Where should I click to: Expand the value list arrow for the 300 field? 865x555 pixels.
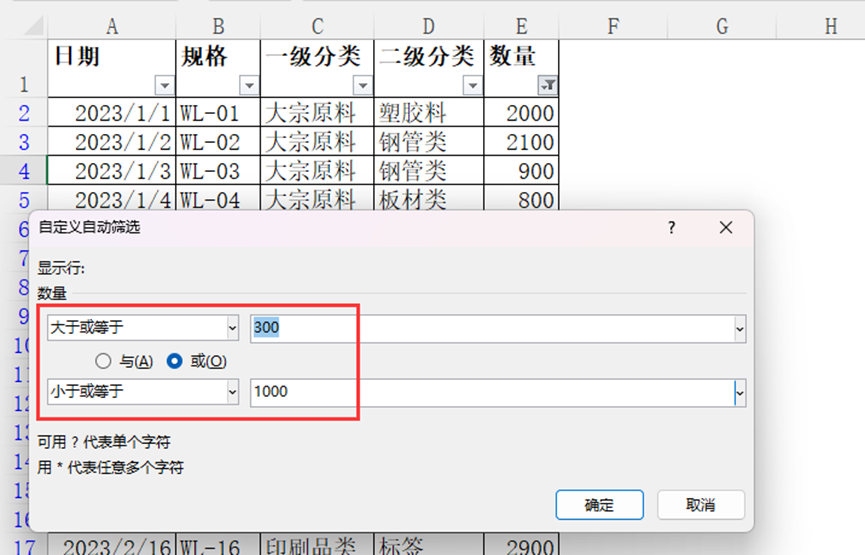click(x=740, y=329)
